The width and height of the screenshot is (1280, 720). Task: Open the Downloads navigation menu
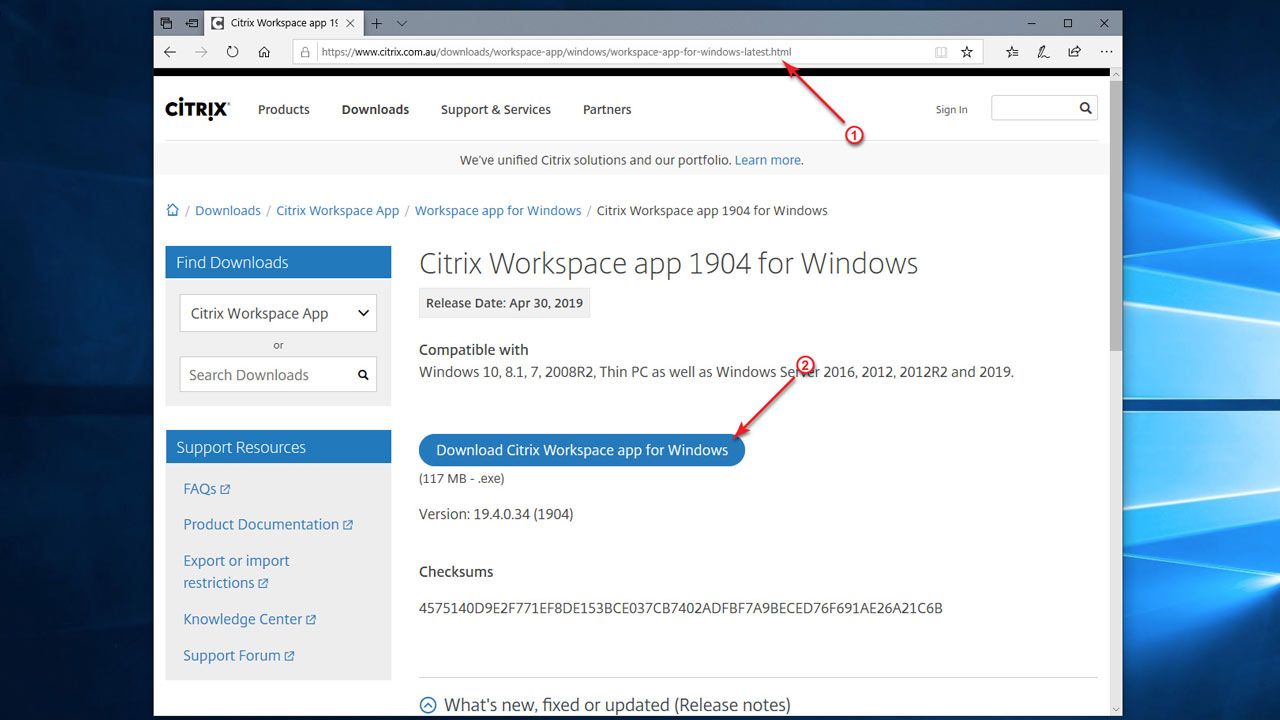(375, 110)
